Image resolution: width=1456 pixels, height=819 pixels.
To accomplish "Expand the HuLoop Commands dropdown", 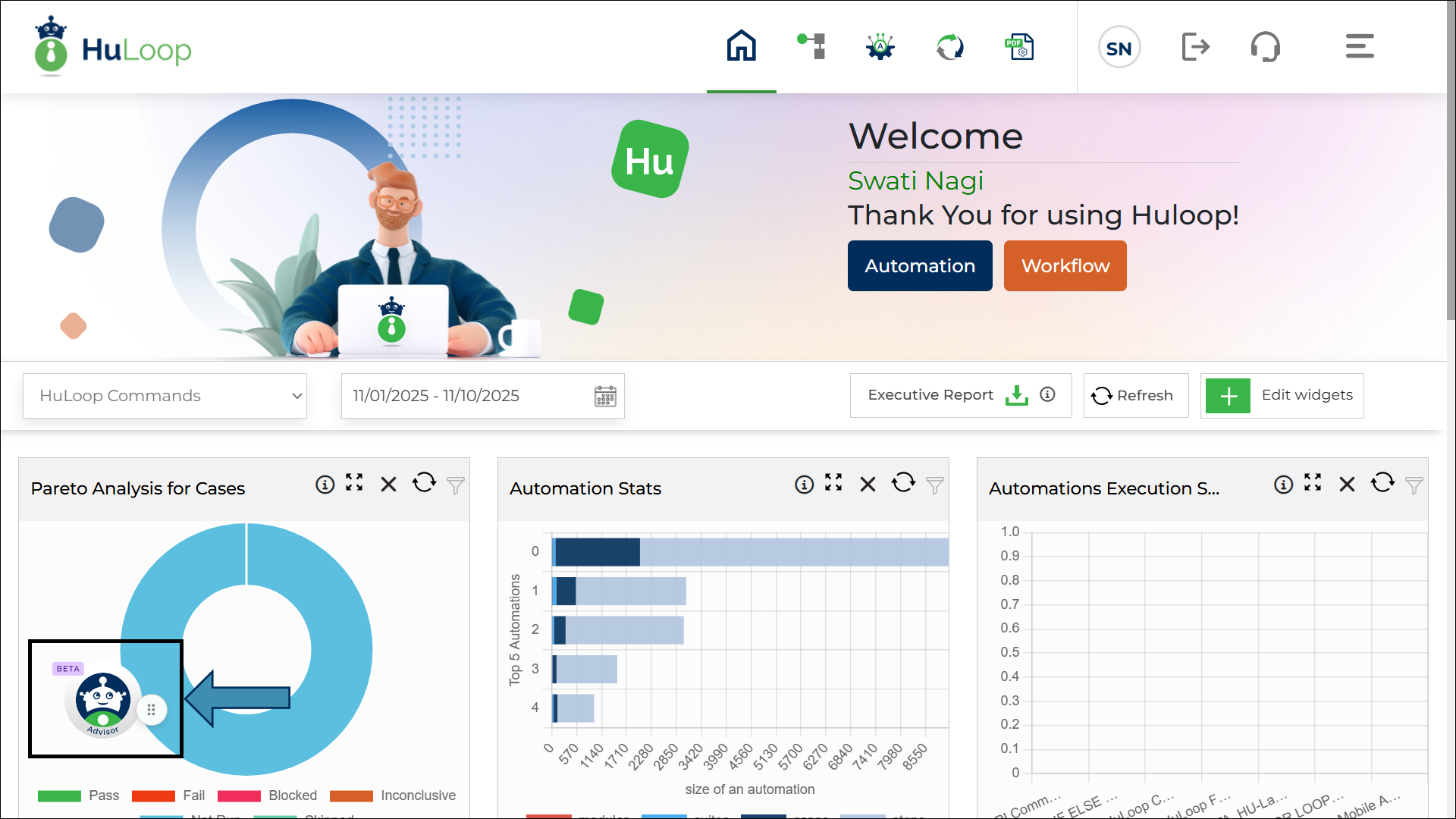I will pos(165,396).
